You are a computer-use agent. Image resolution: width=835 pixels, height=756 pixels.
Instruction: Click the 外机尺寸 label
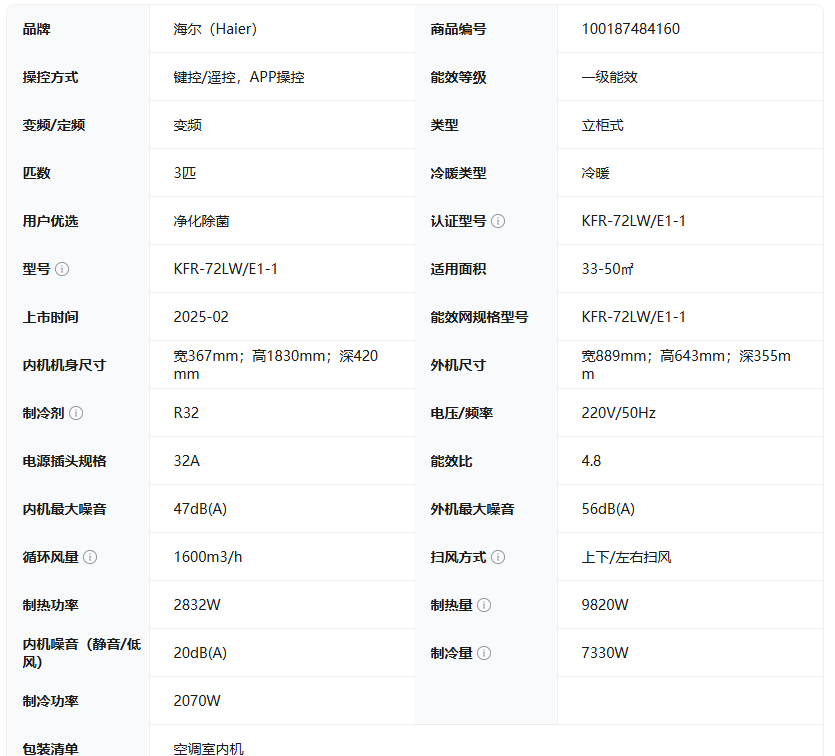click(x=459, y=365)
